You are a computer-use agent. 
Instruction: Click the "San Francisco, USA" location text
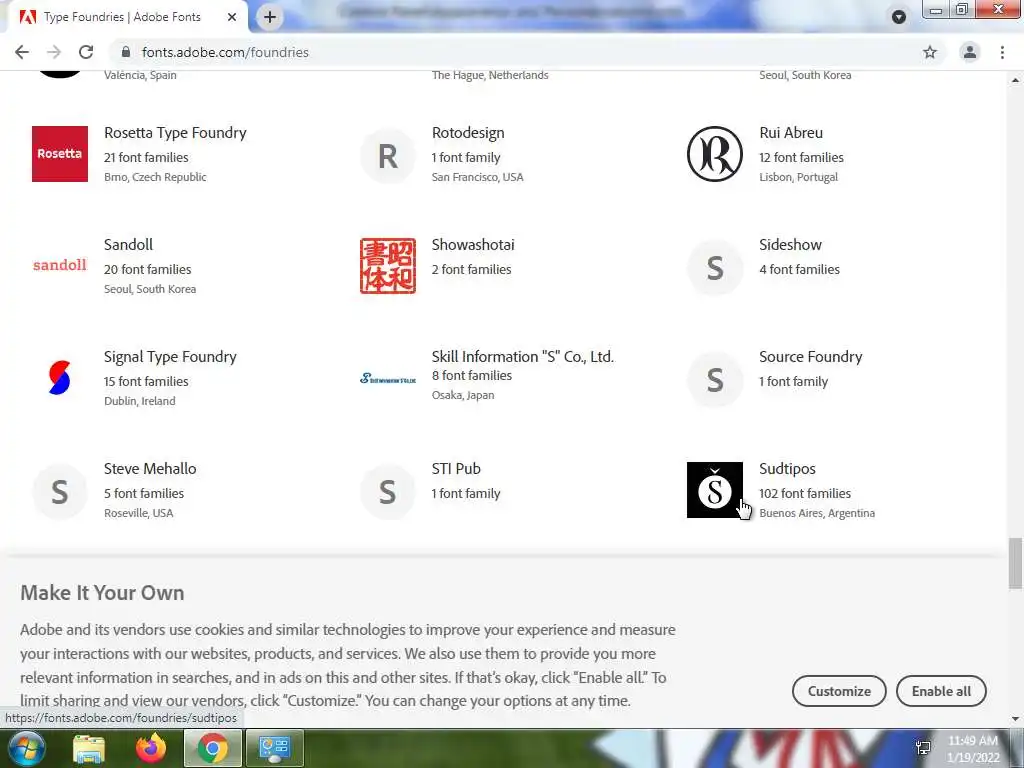tap(477, 177)
